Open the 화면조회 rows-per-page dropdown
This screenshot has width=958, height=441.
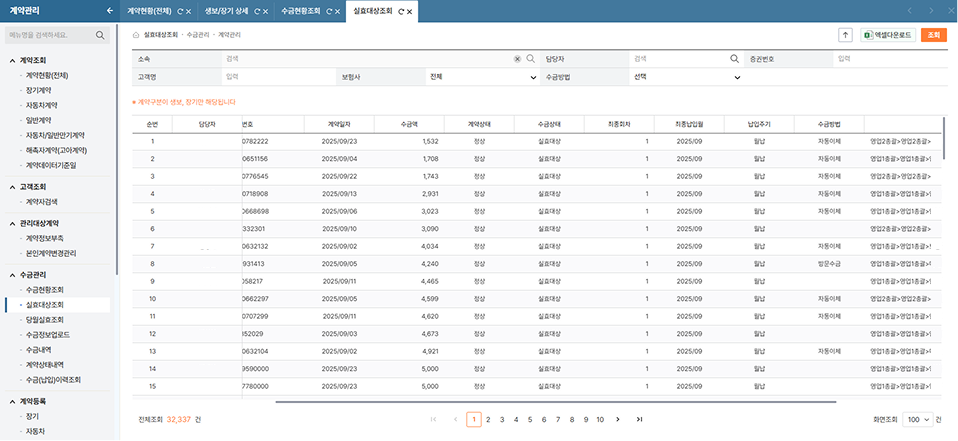coord(915,419)
